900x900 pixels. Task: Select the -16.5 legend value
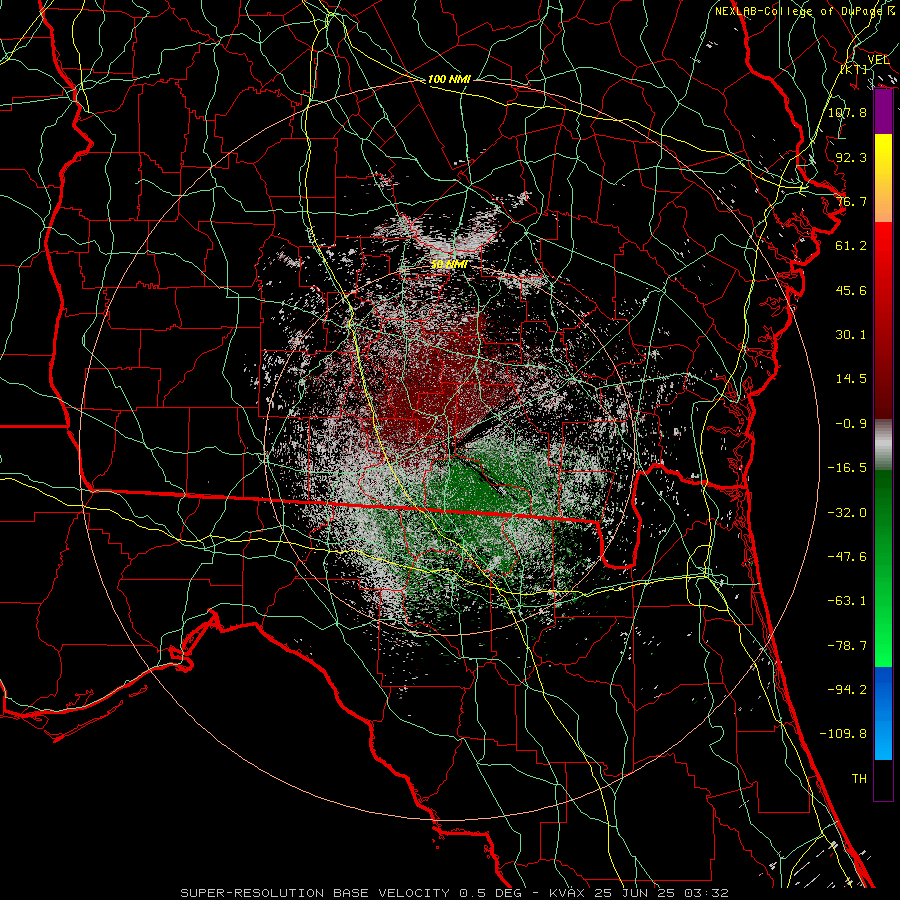[847, 468]
